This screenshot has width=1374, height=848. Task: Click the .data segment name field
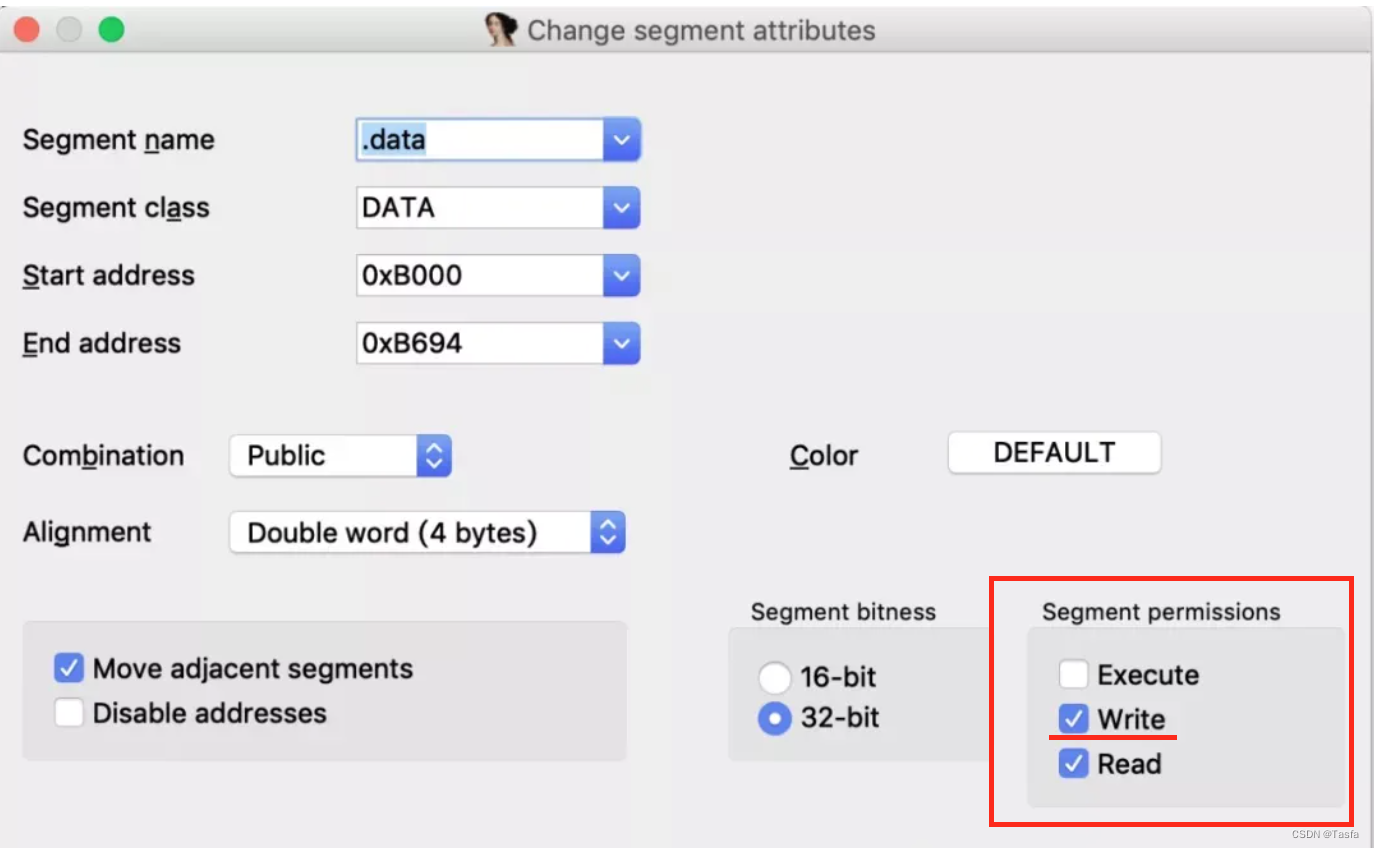click(x=480, y=140)
